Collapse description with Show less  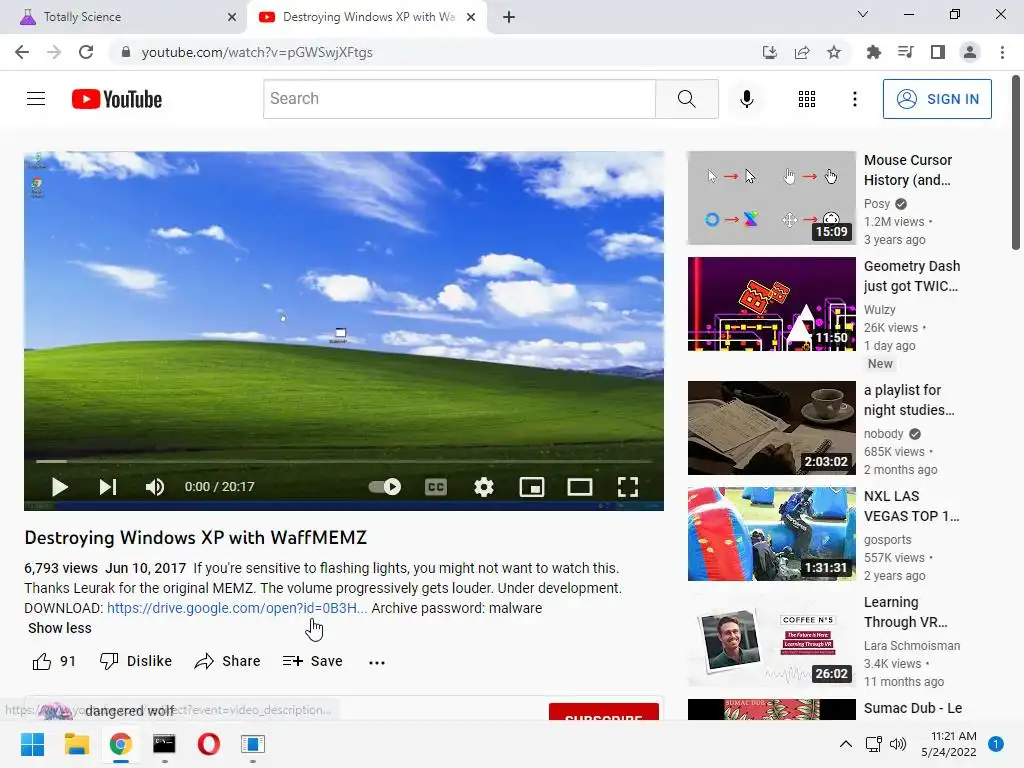[x=59, y=628]
